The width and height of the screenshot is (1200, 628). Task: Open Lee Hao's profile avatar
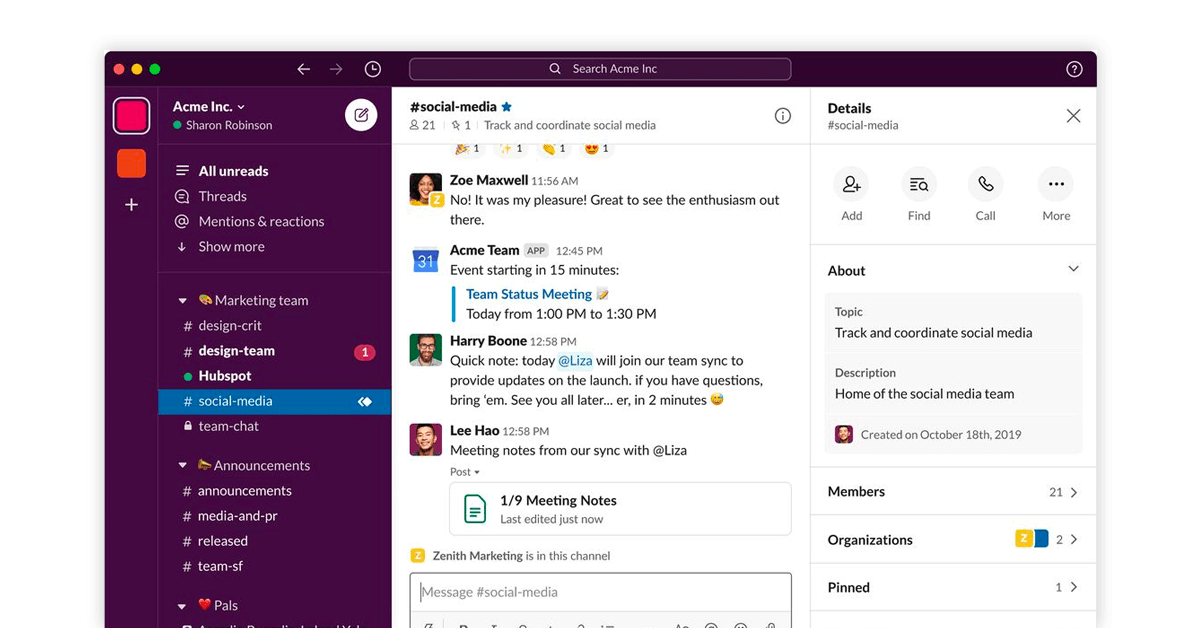coord(426,439)
